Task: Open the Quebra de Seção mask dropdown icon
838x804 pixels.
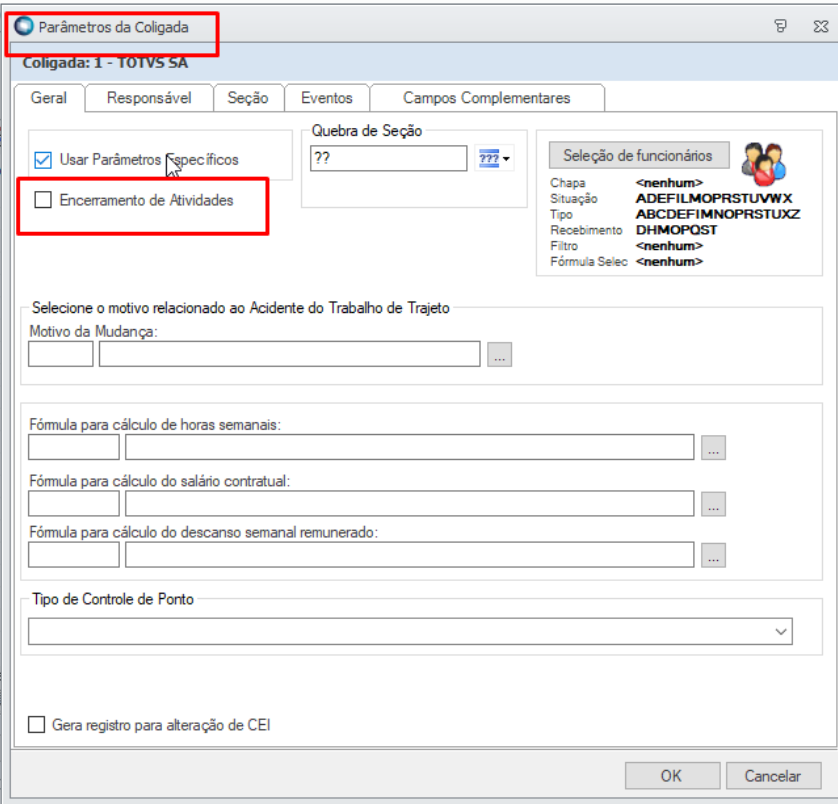Action: 494,158
